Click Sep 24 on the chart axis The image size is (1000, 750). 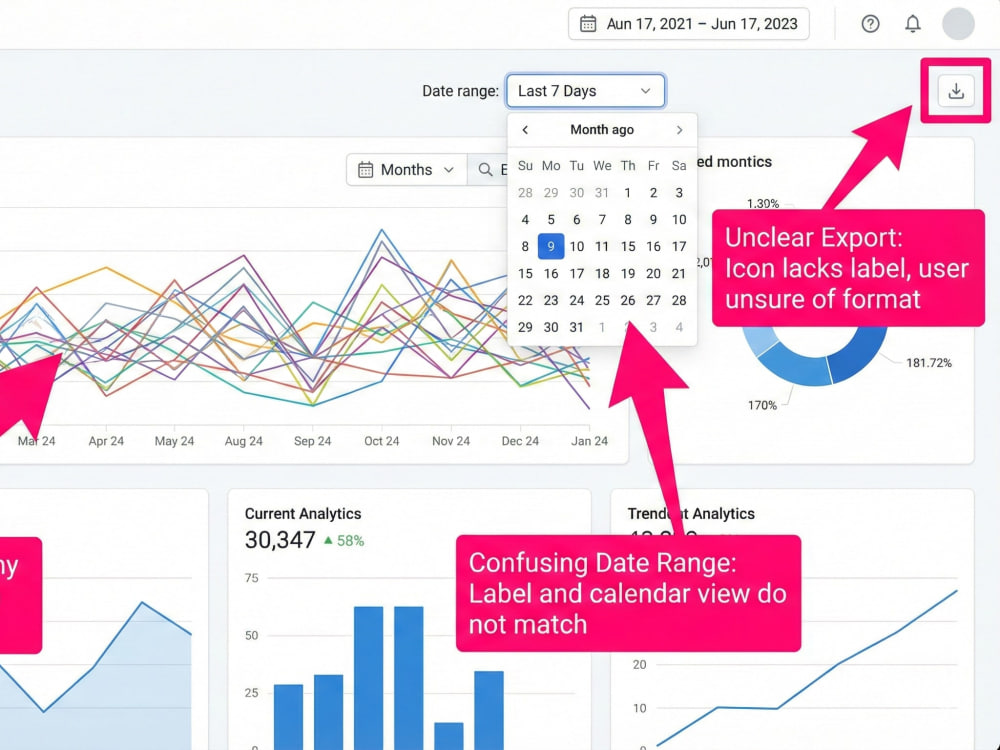click(x=312, y=441)
